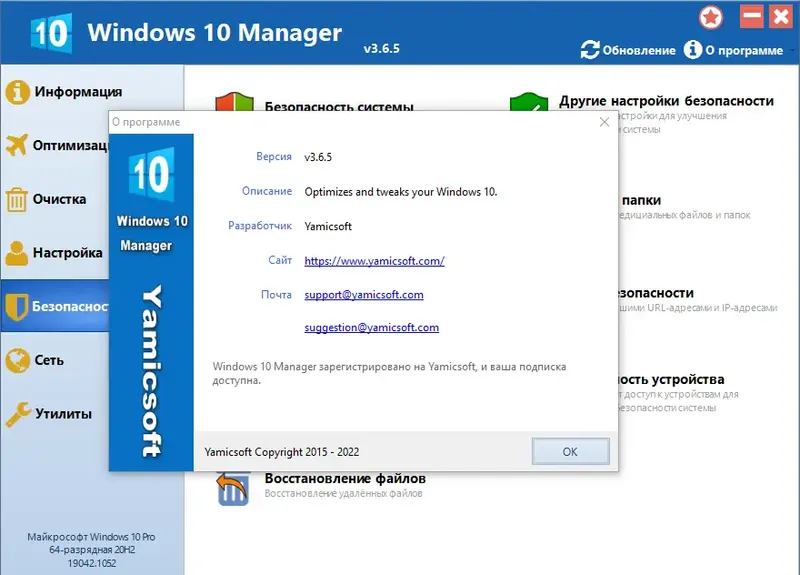Click the v3.6.5 label in title header
The image size is (800, 575).
[x=382, y=48]
